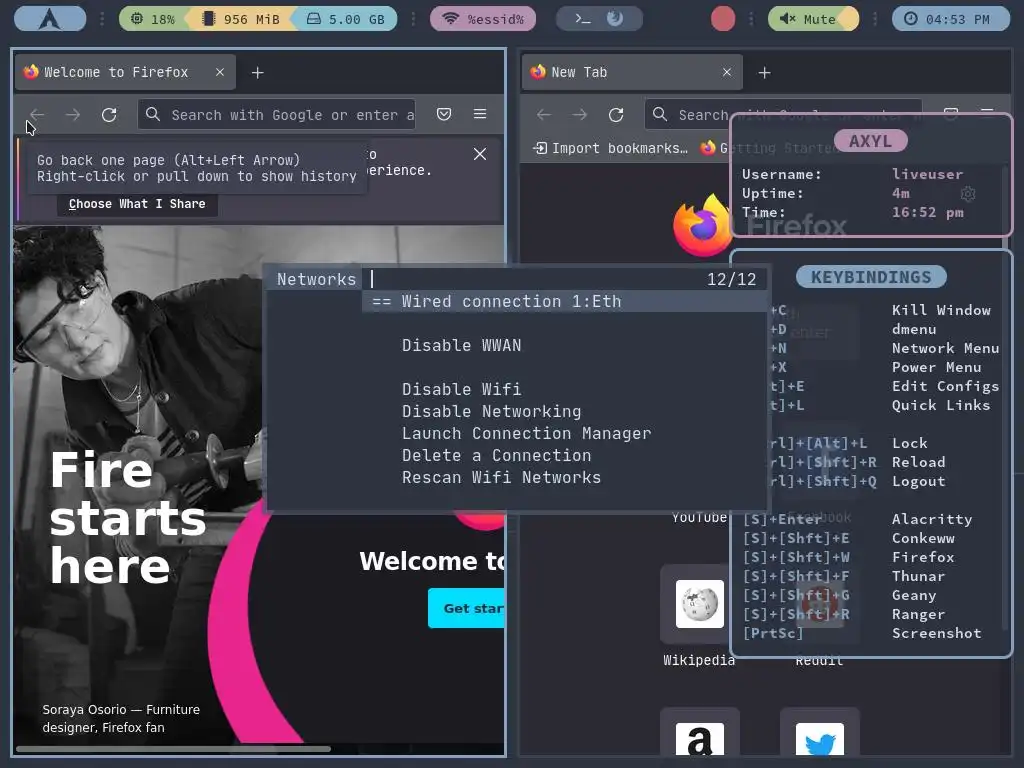Click Alacritty keybinding text

(x=932, y=519)
